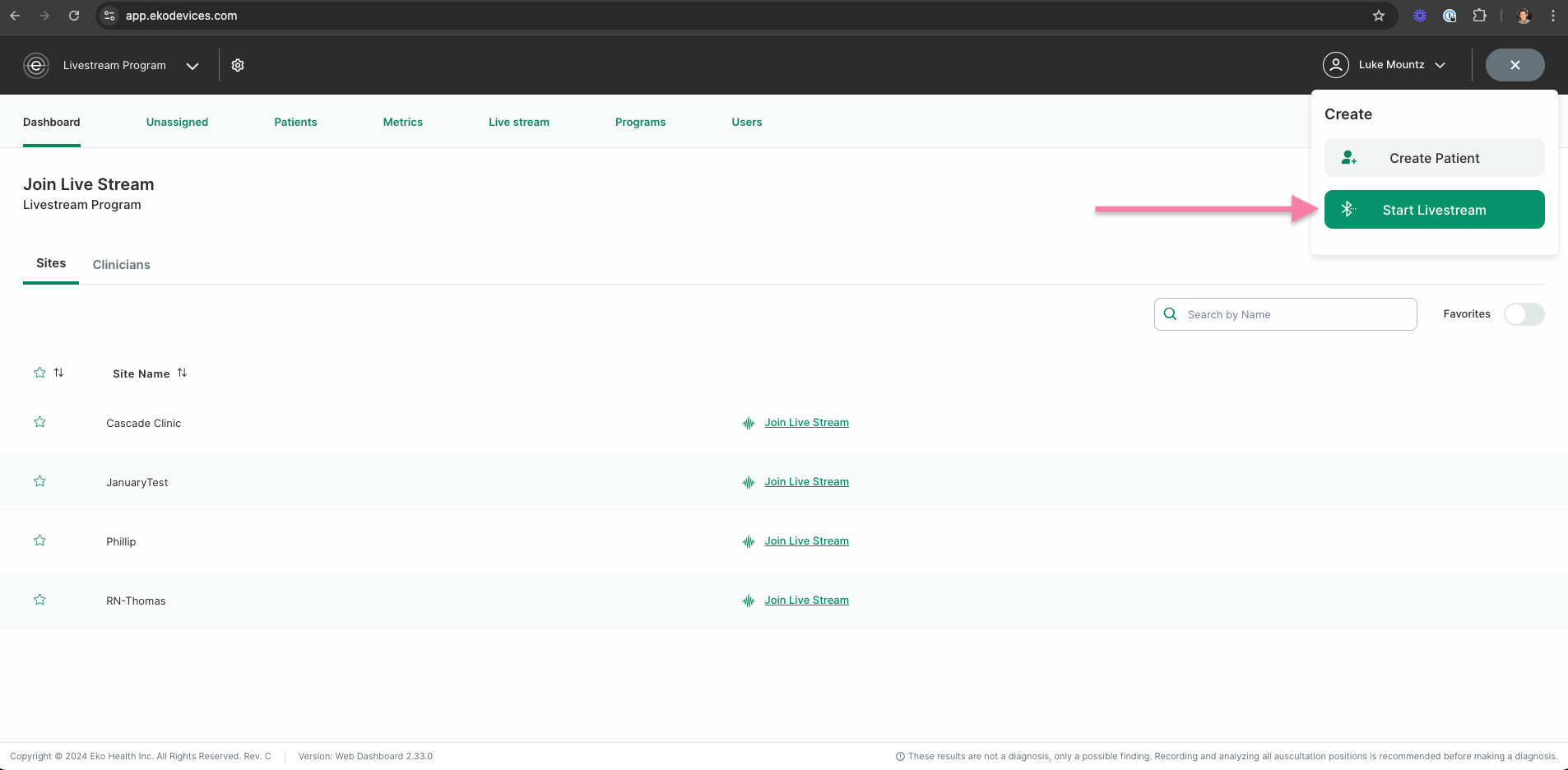Click the Eko logo

click(36, 65)
